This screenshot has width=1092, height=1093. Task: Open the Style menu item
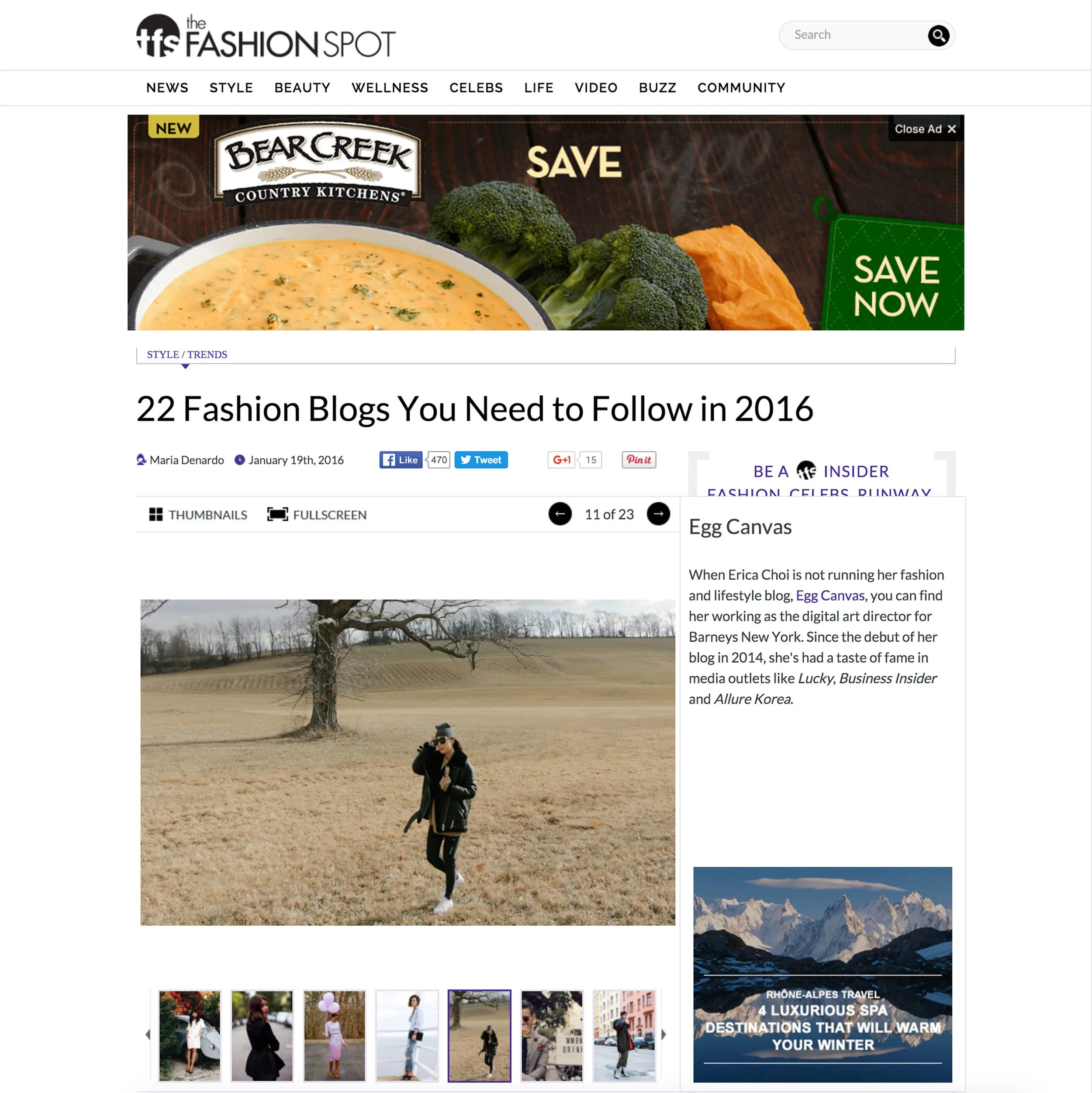point(232,88)
